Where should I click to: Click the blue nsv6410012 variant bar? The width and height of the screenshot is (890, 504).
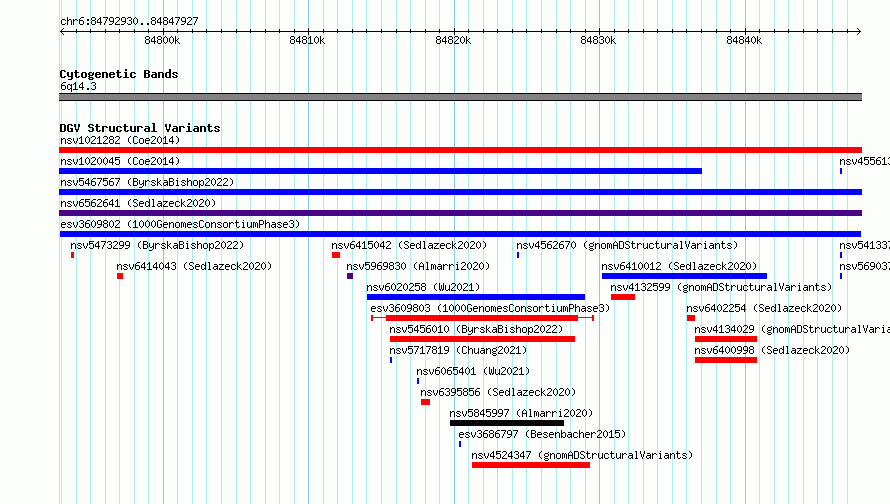click(x=685, y=276)
